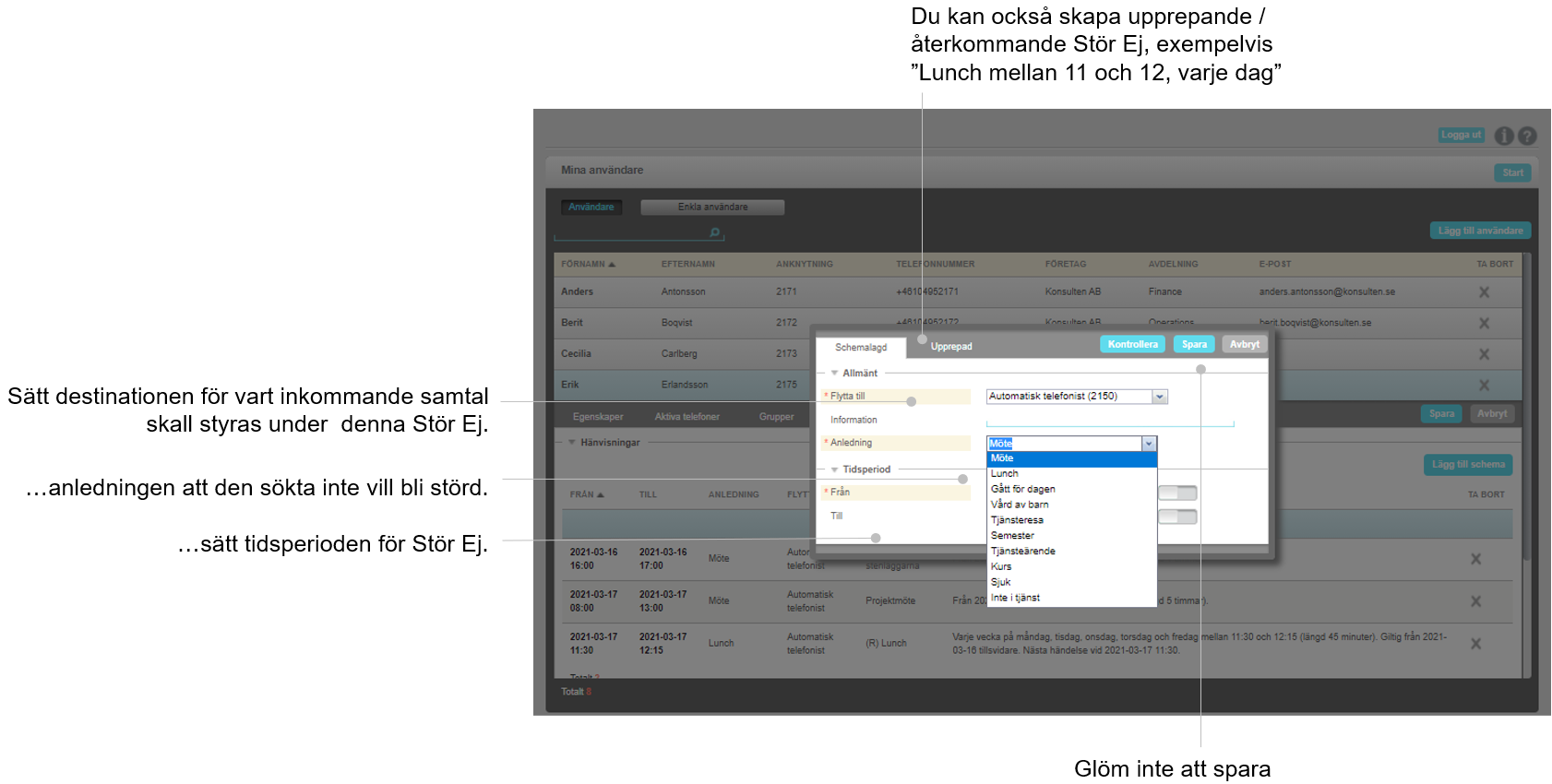
Task: Switch to the Upprepad tab
Action: (x=951, y=347)
